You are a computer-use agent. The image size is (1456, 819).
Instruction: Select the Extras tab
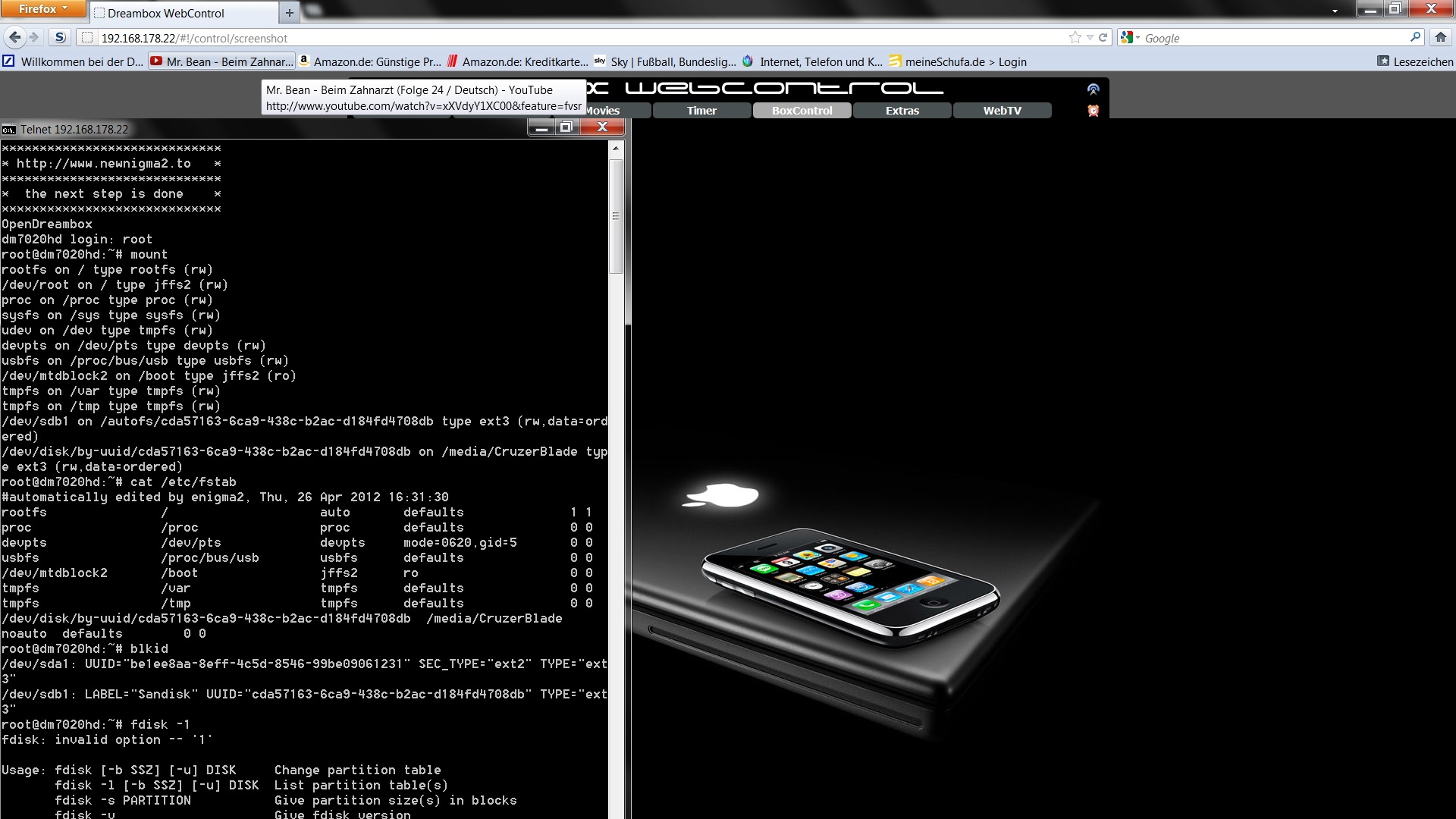pos(902,111)
